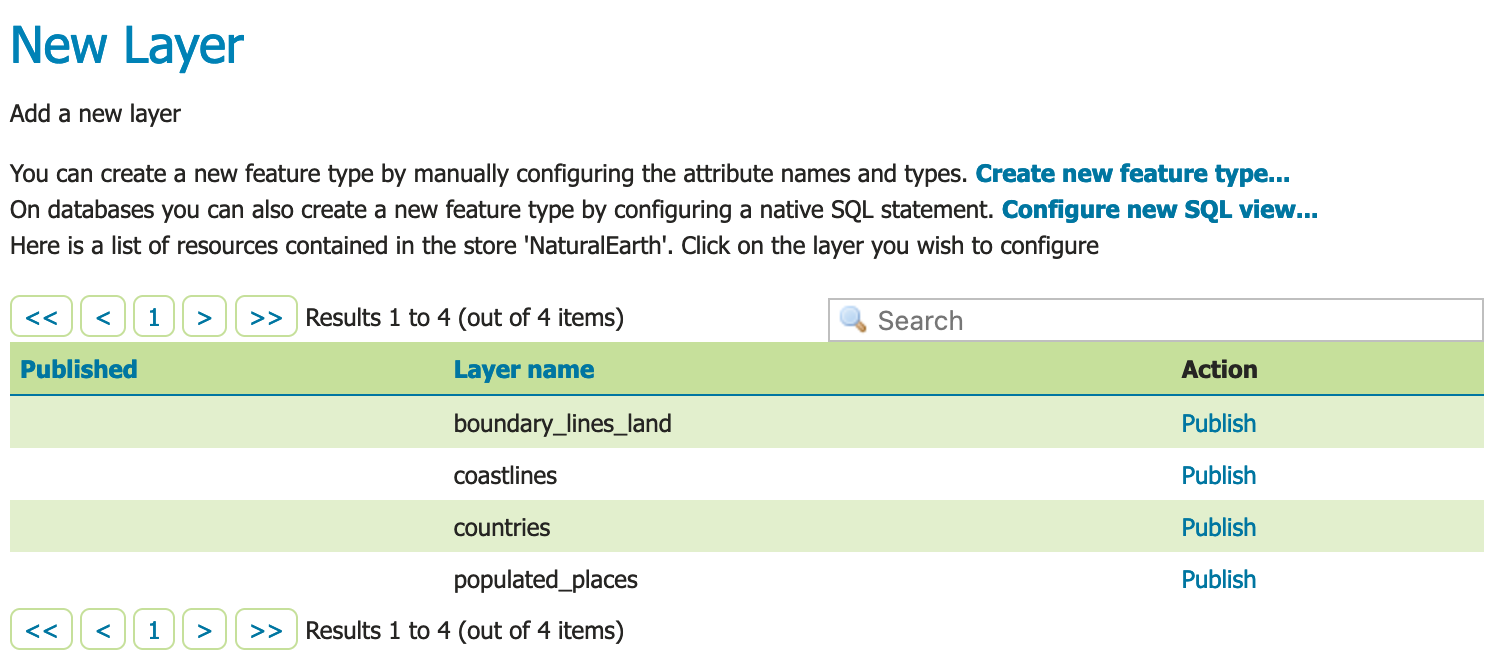
Task: Jump to last page using top >> button
Action: (266, 318)
